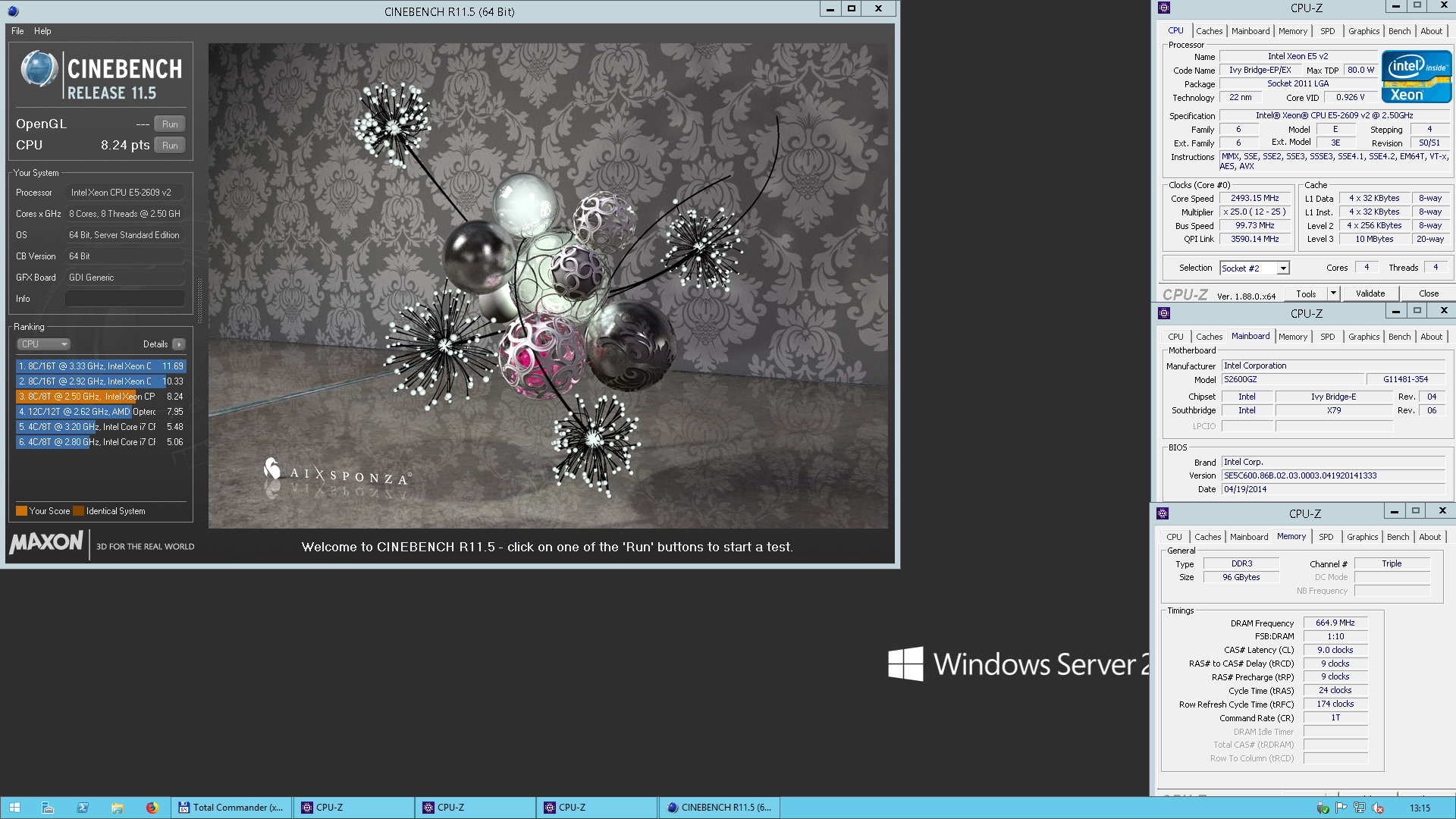Open the Windows Start button
Image resolution: width=1456 pixels, height=819 pixels.
coord(14,808)
